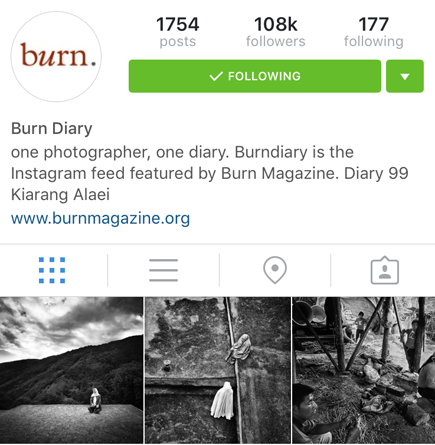Switch to grid view of posts
This screenshot has height=445, width=435.
(x=52, y=270)
